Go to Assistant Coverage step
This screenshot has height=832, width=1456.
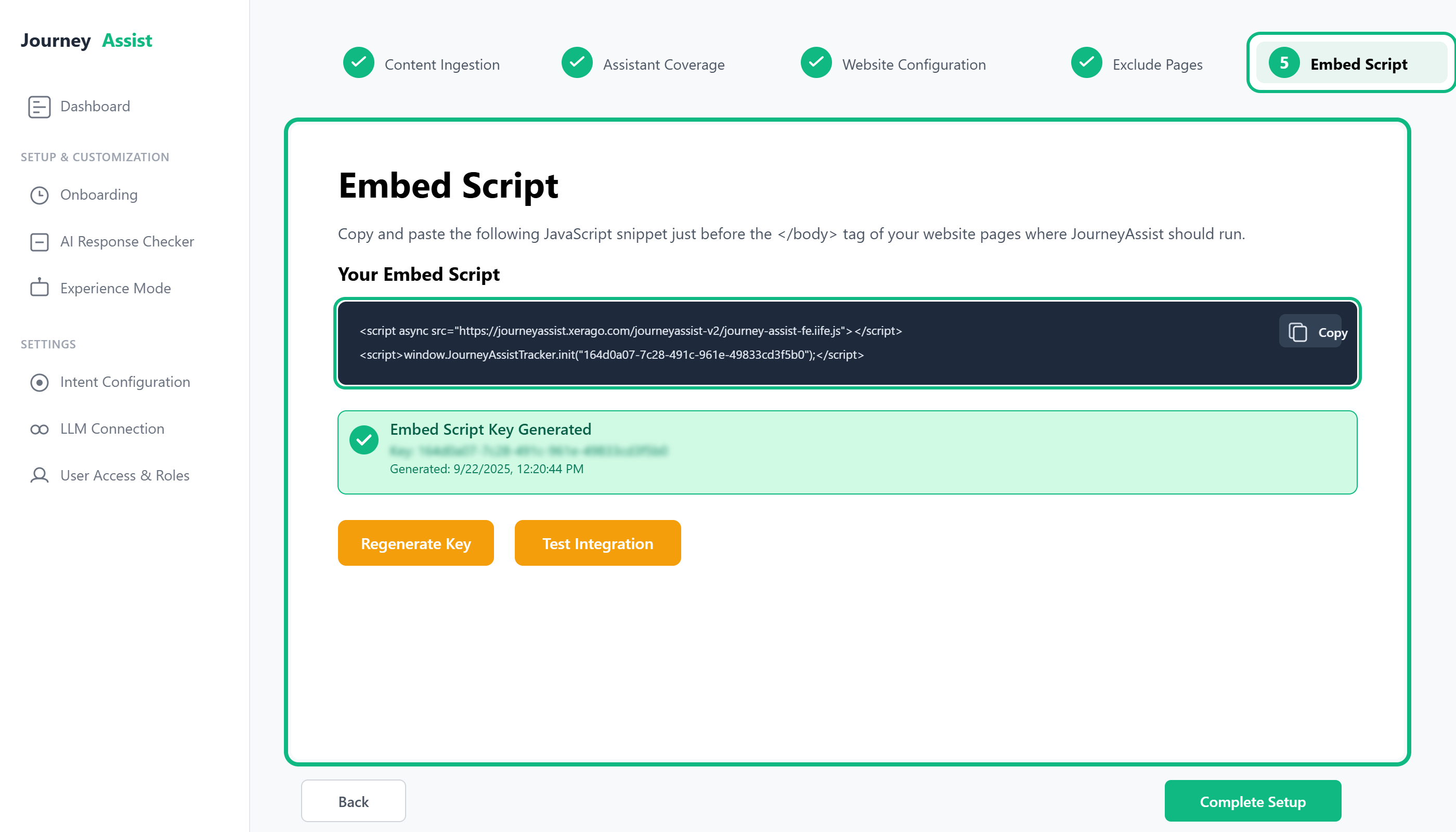[643, 63]
